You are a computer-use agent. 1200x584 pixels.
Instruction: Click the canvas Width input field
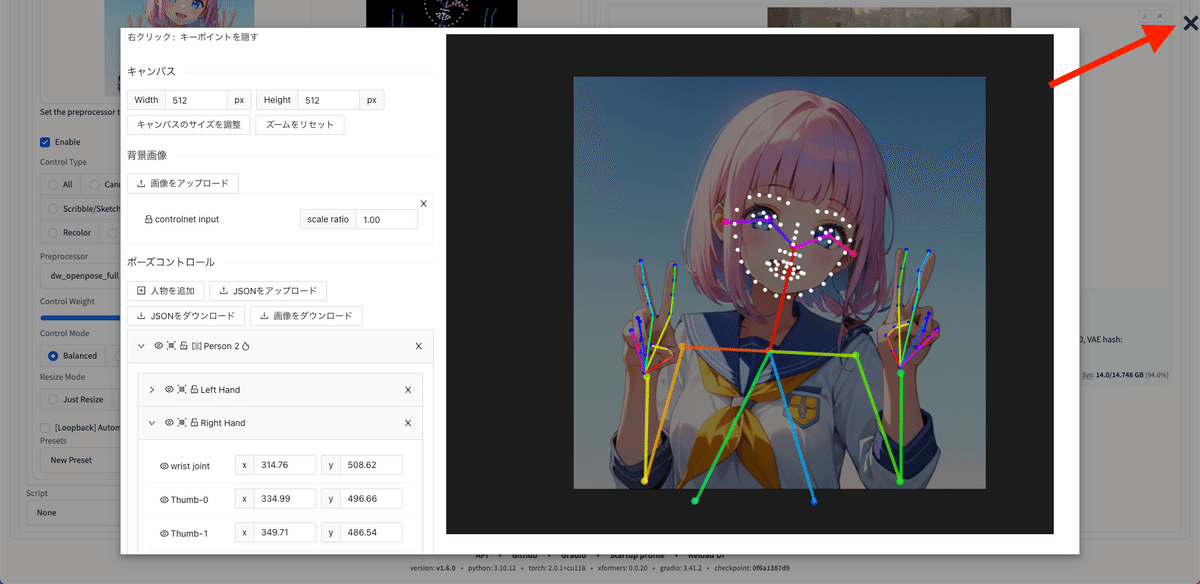pyautogui.click(x=196, y=100)
